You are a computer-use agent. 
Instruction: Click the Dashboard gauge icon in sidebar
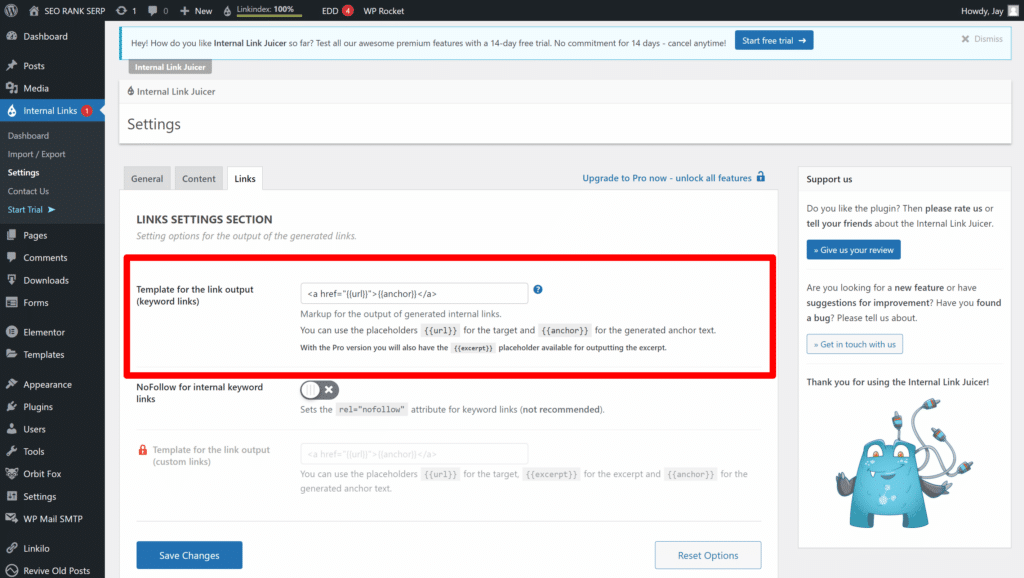coord(12,36)
